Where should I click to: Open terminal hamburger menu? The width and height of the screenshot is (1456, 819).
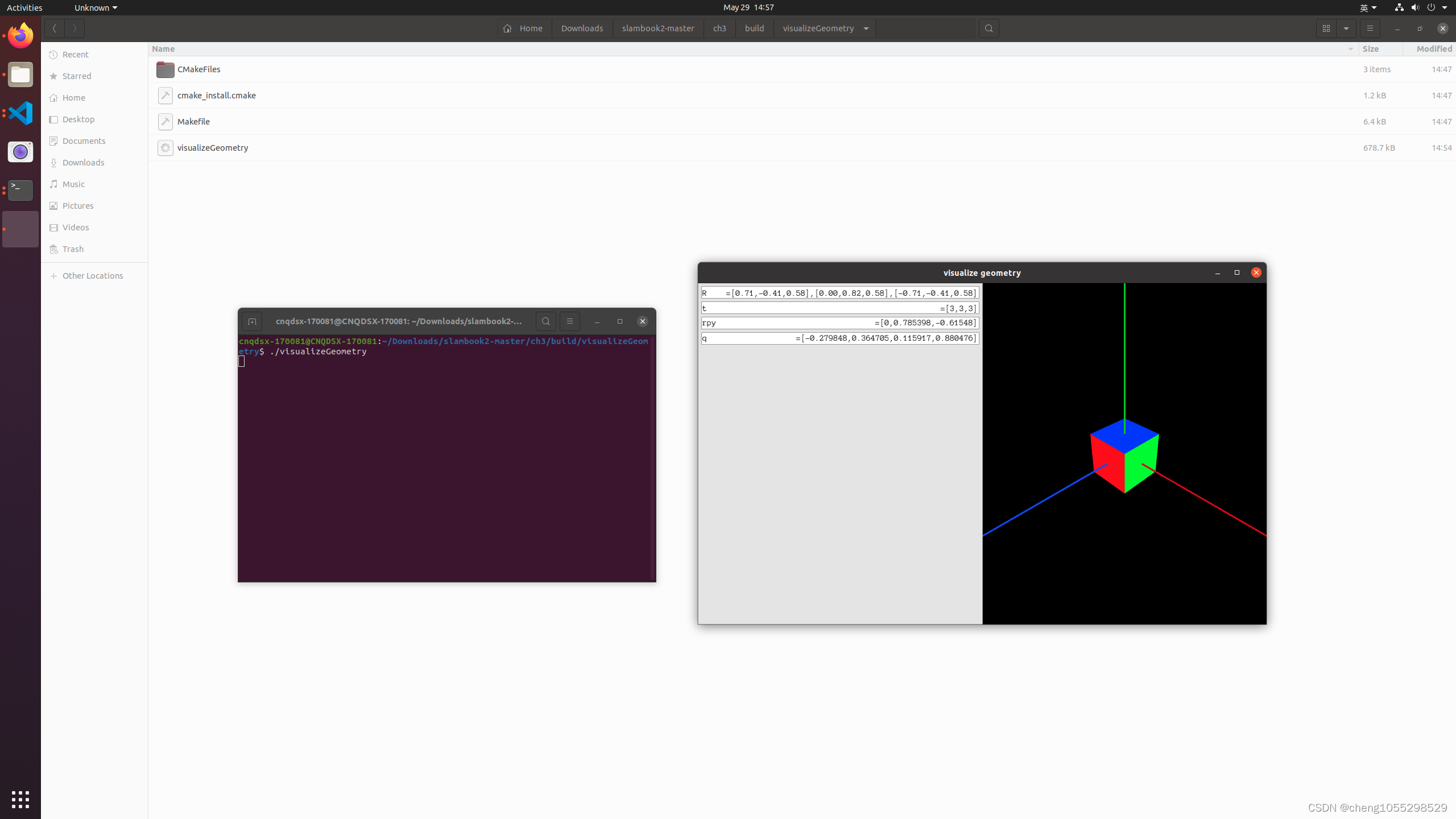tap(569, 321)
